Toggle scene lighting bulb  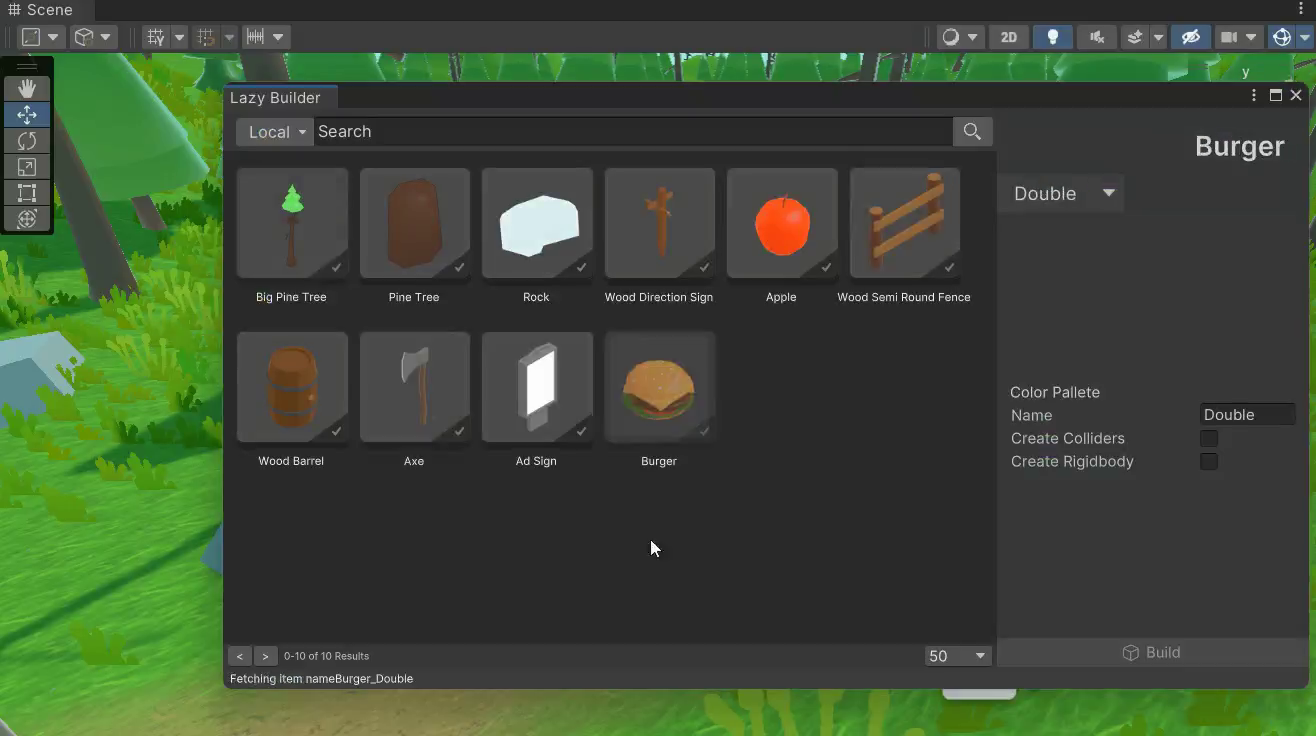click(x=1052, y=37)
